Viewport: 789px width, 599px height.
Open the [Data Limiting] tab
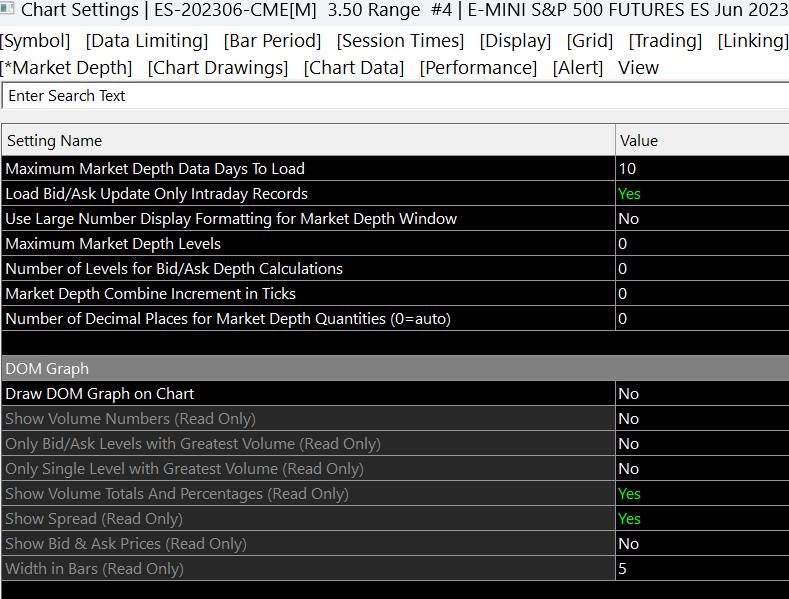147,41
